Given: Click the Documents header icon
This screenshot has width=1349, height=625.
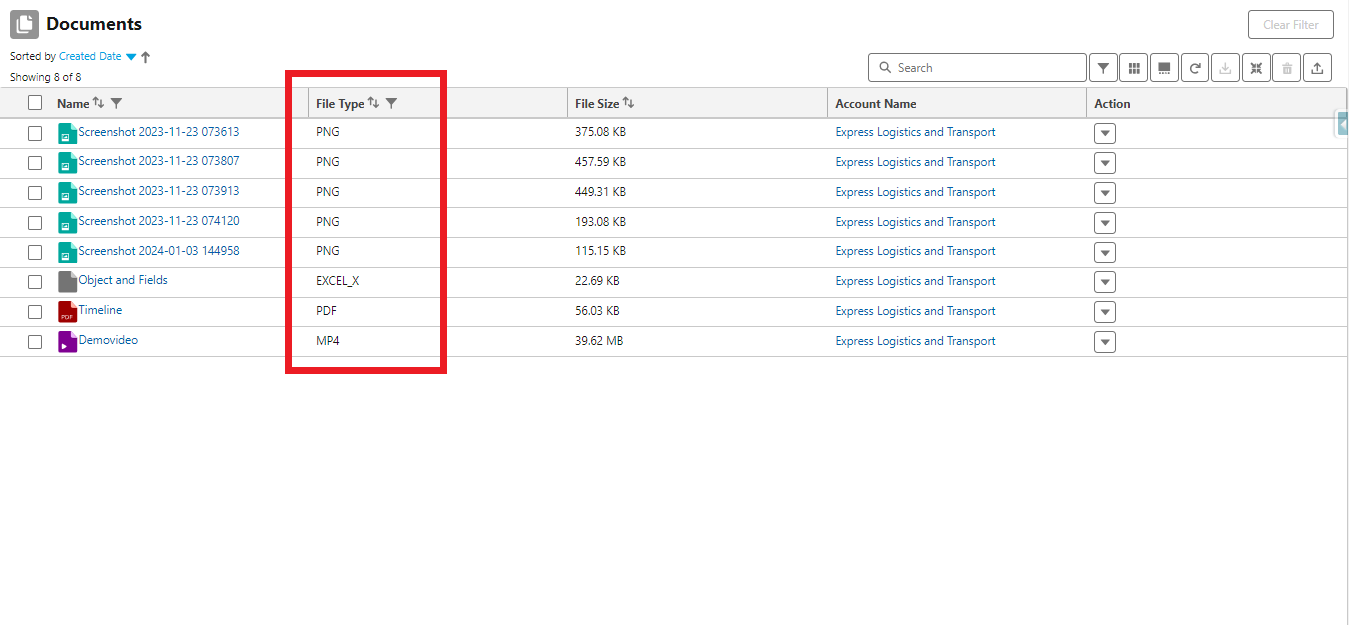Looking at the screenshot, I should 24,24.
